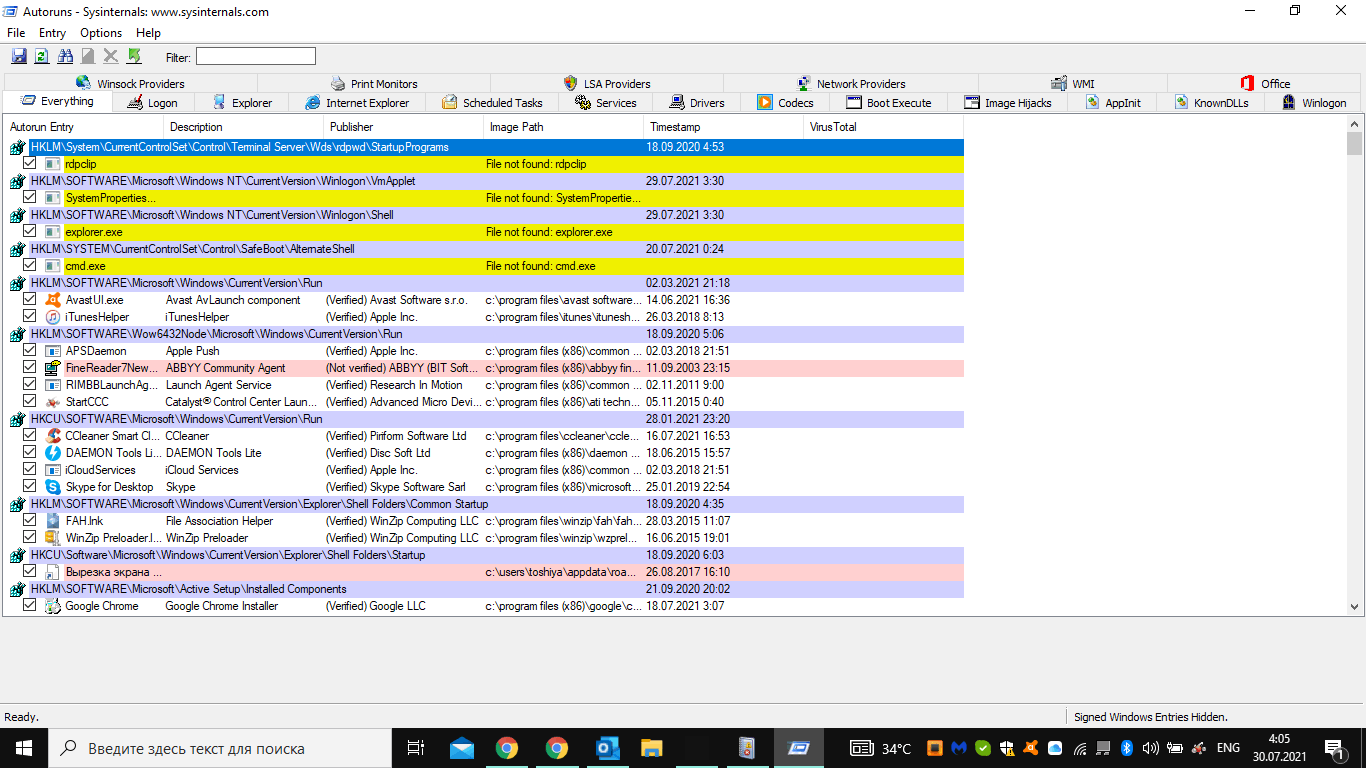Click the StartCCC entry icon
1366x768 pixels.
(53, 402)
